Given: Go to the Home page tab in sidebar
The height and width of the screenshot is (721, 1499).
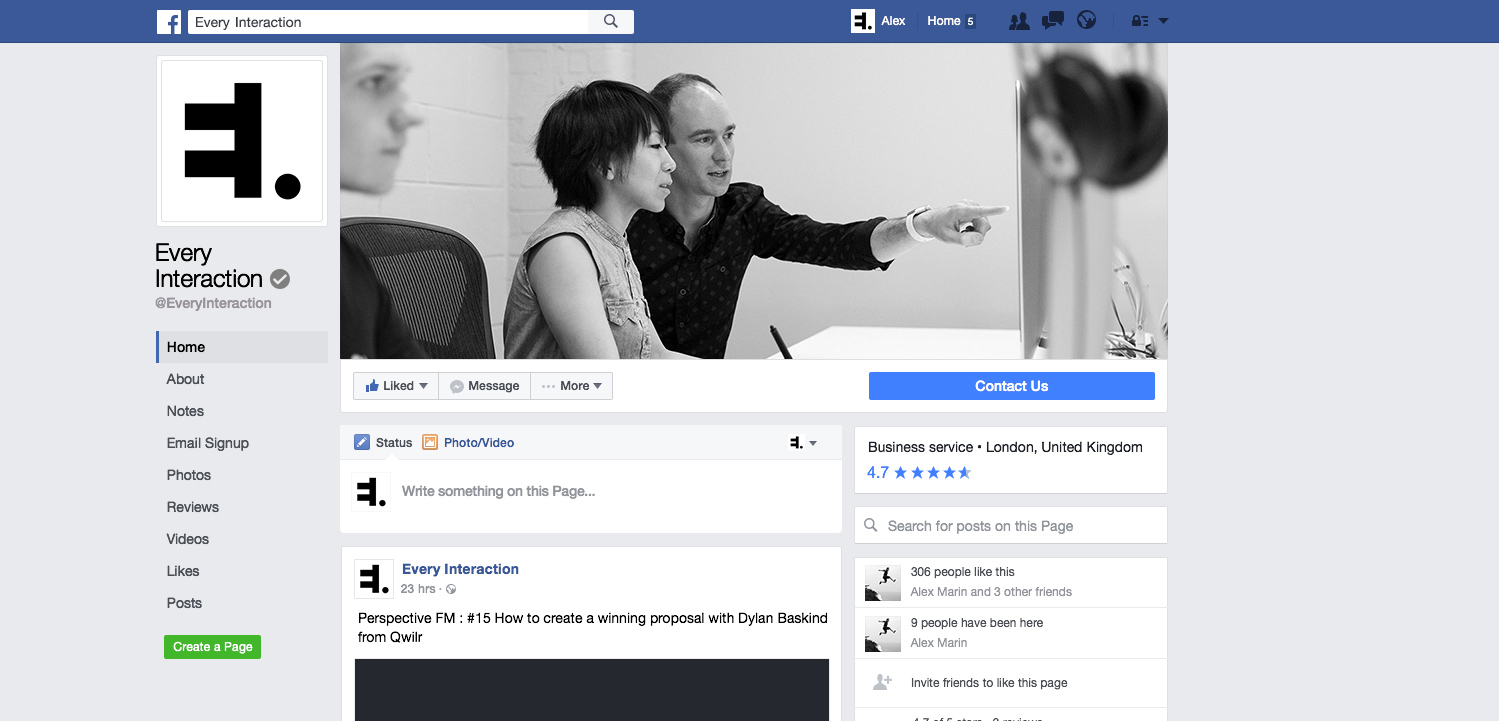Looking at the screenshot, I should point(242,347).
